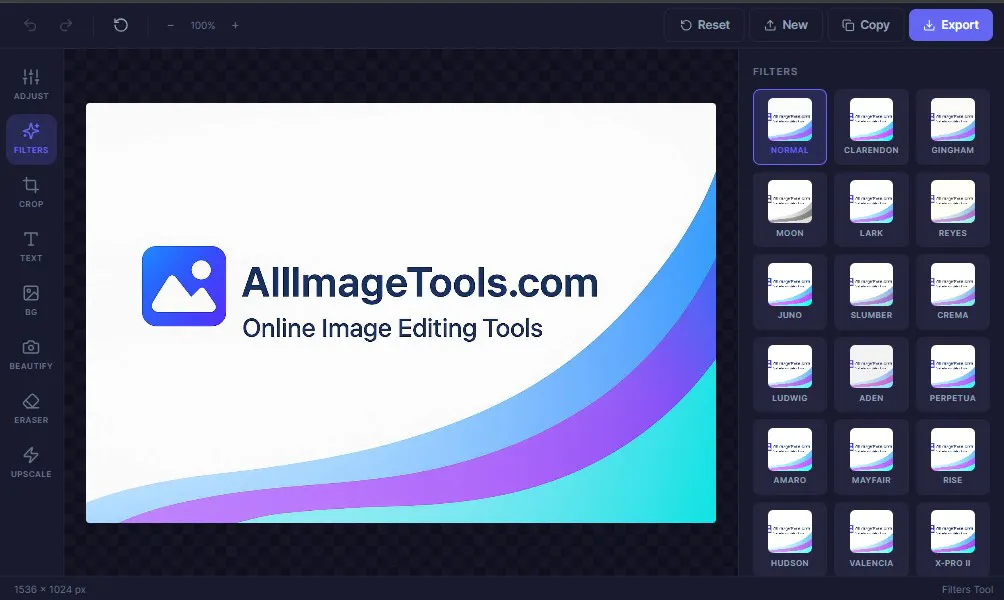Screen dimensions: 1004x600
Task: Apply the Reyes filter
Action: click(x=952, y=209)
